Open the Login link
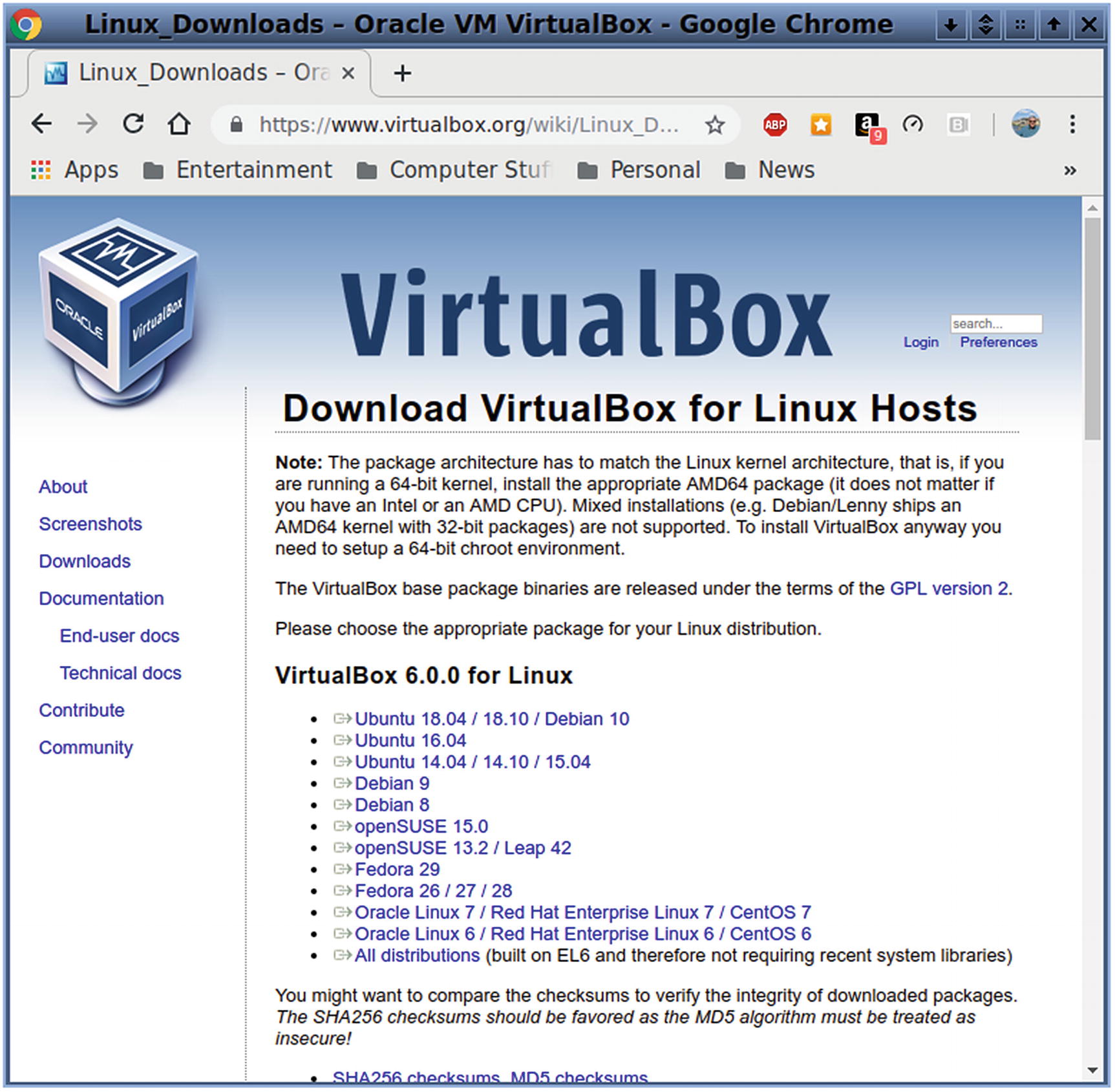Viewport: 1115px width, 1092px height. pyautogui.click(x=920, y=342)
